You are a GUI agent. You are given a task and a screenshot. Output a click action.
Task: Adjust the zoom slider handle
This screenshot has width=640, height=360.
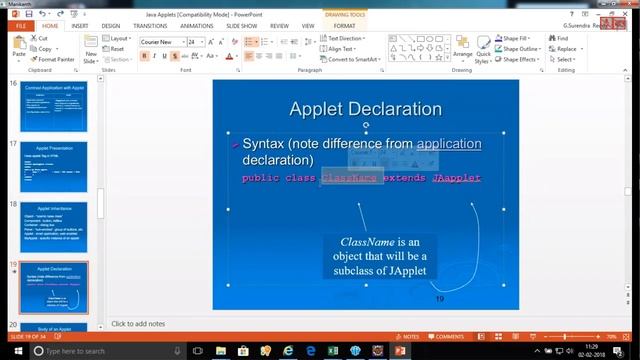pos(564,336)
